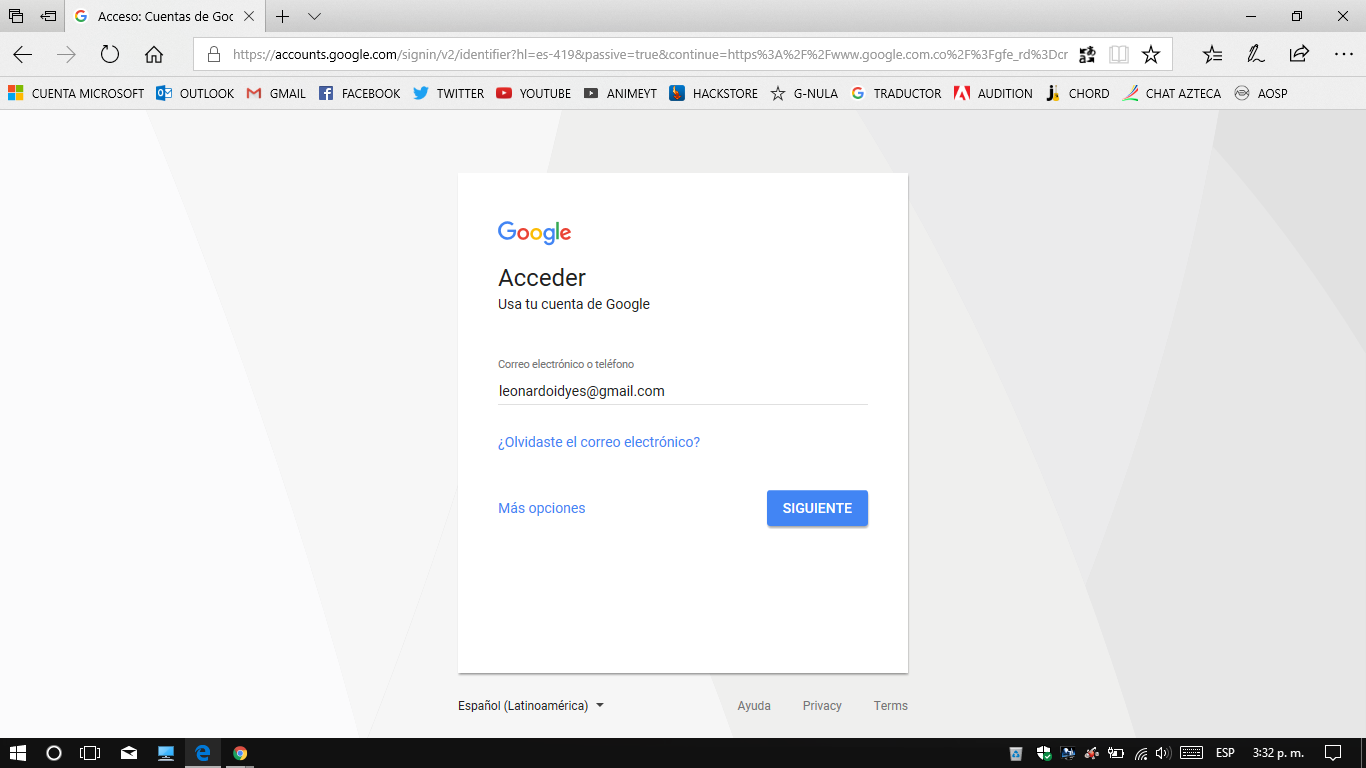Click the SIGUIENTE button
This screenshot has width=1366, height=768.
click(817, 508)
